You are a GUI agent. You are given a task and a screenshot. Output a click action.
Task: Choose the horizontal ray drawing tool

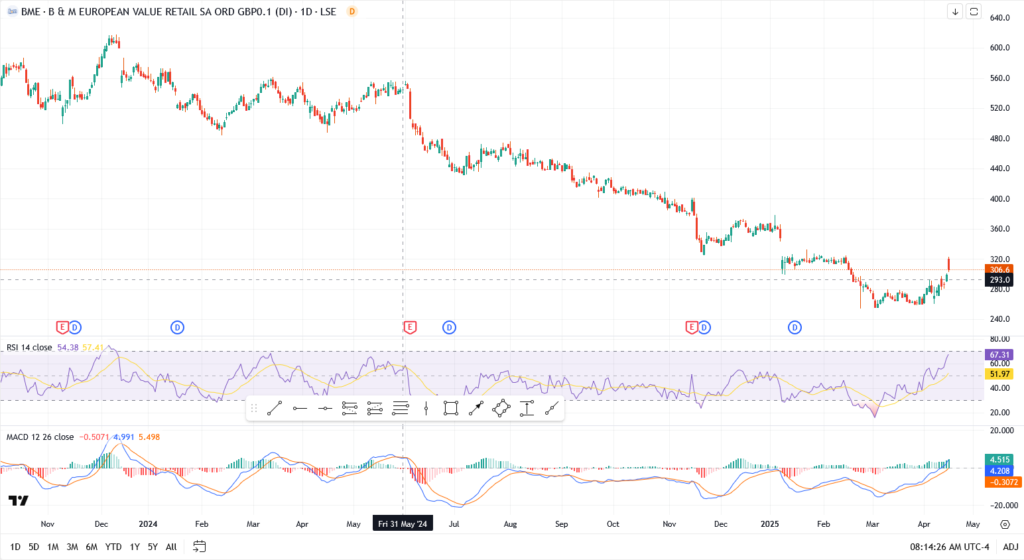[299, 408]
